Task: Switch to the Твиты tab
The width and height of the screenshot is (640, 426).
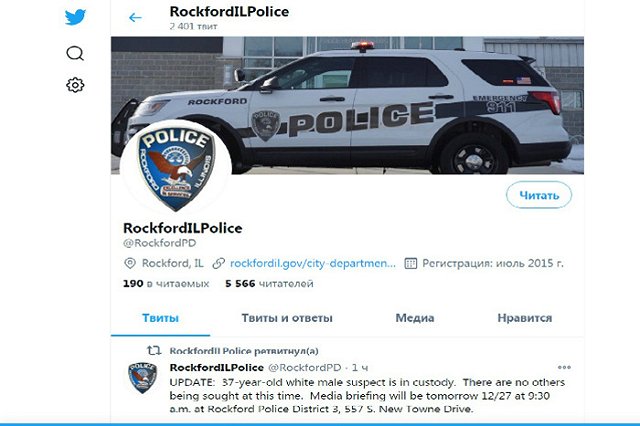Action: coord(160,318)
